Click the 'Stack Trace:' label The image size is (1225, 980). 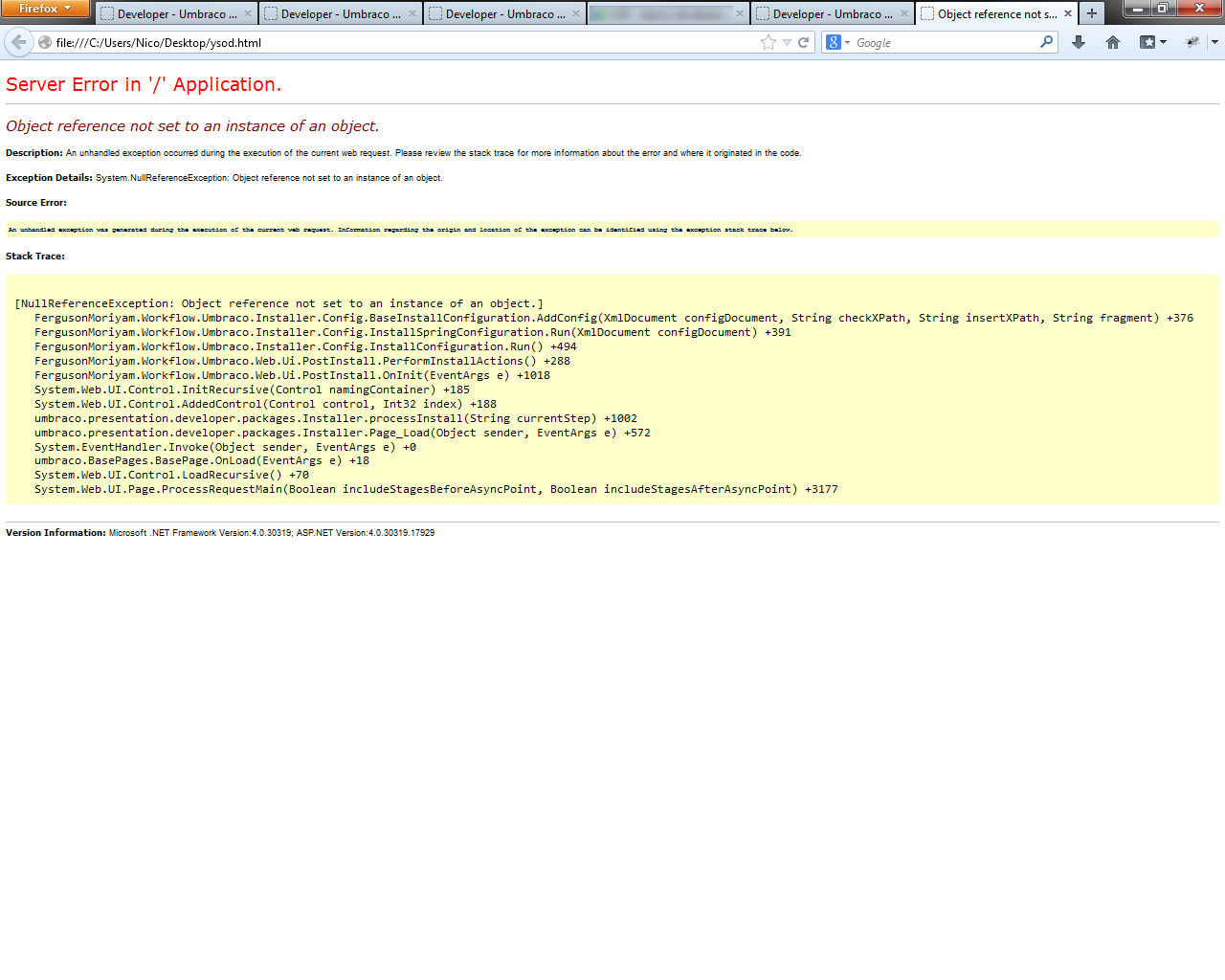(x=35, y=256)
